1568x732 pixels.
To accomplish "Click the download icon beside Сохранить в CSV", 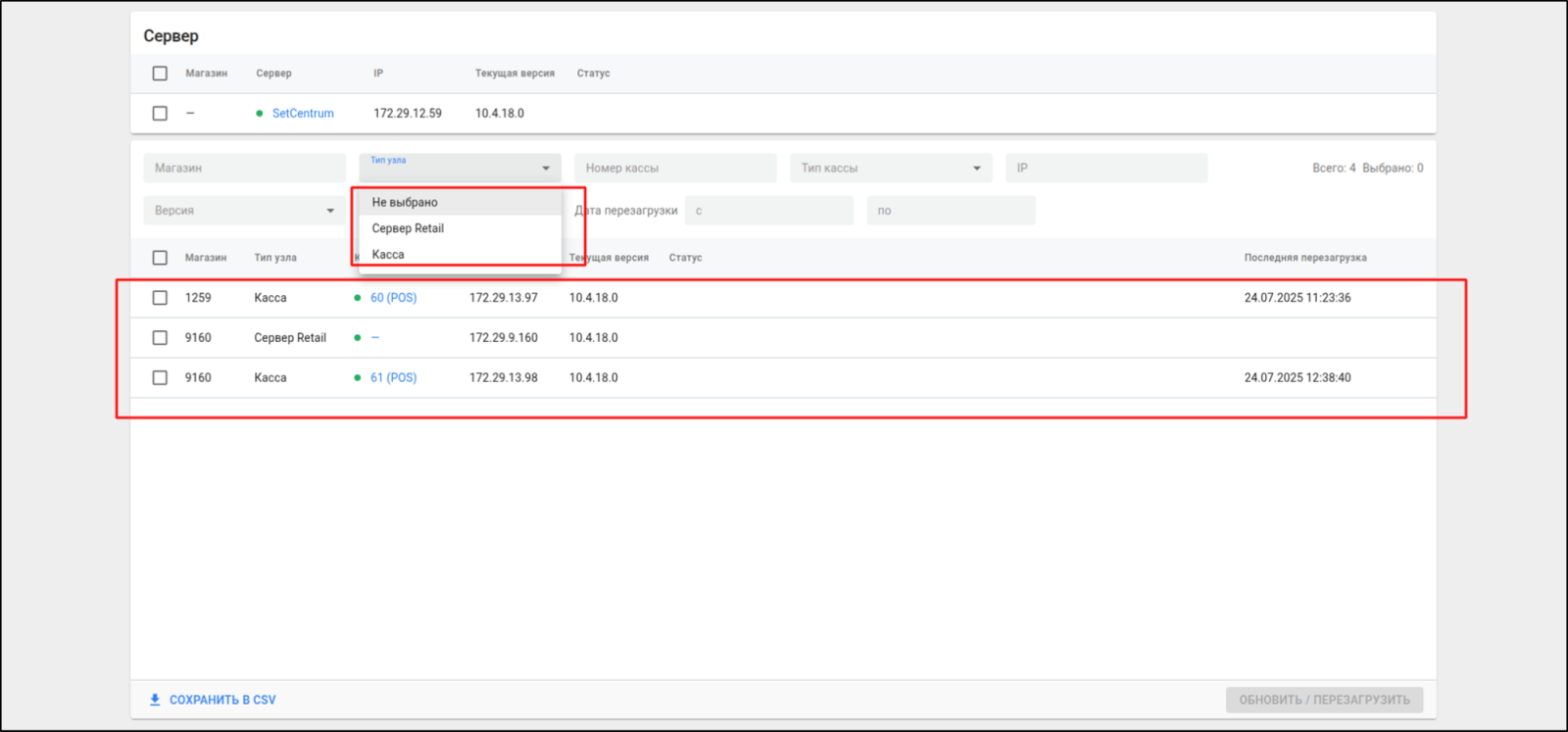I will click(x=155, y=700).
